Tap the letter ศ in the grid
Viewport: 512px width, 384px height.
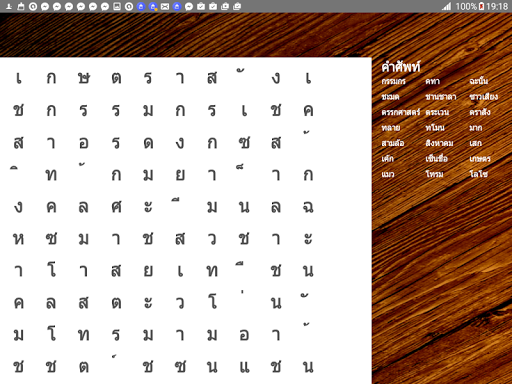coord(116,207)
